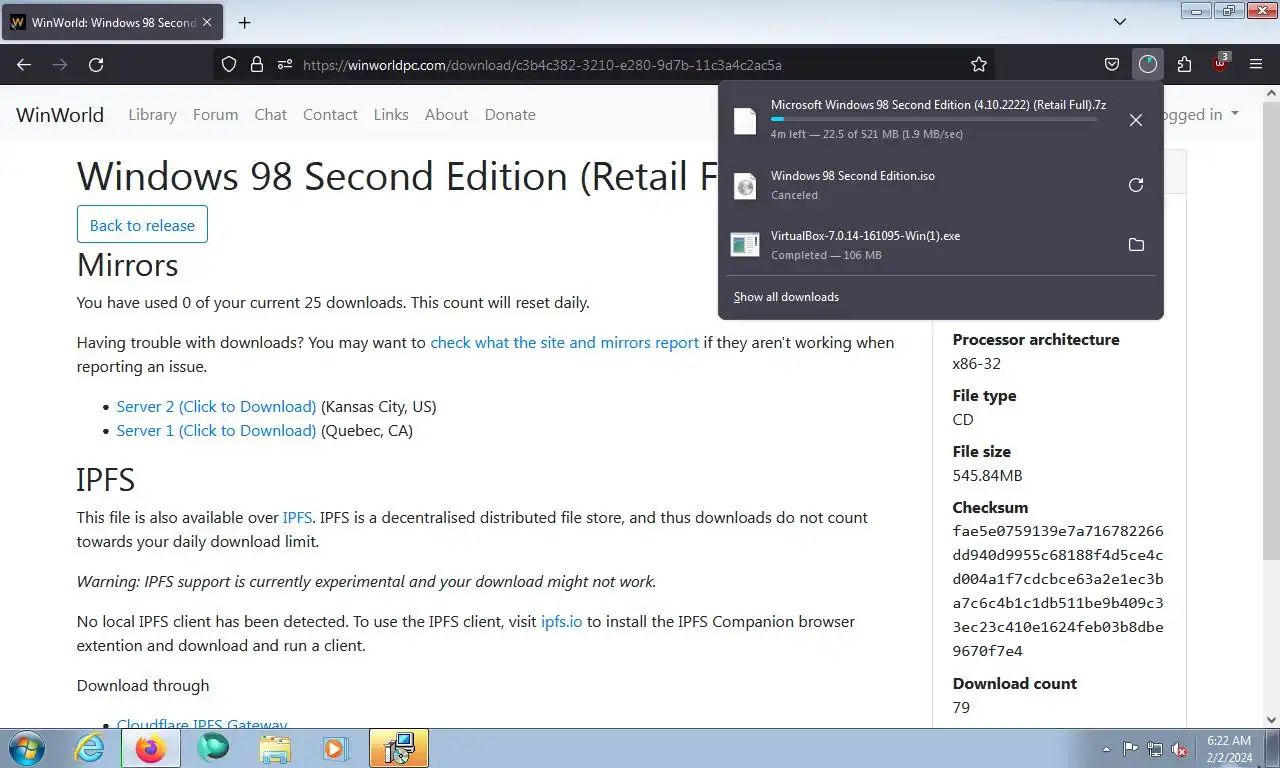Open the Links nav item
The image size is (1280, 768).
391,114
